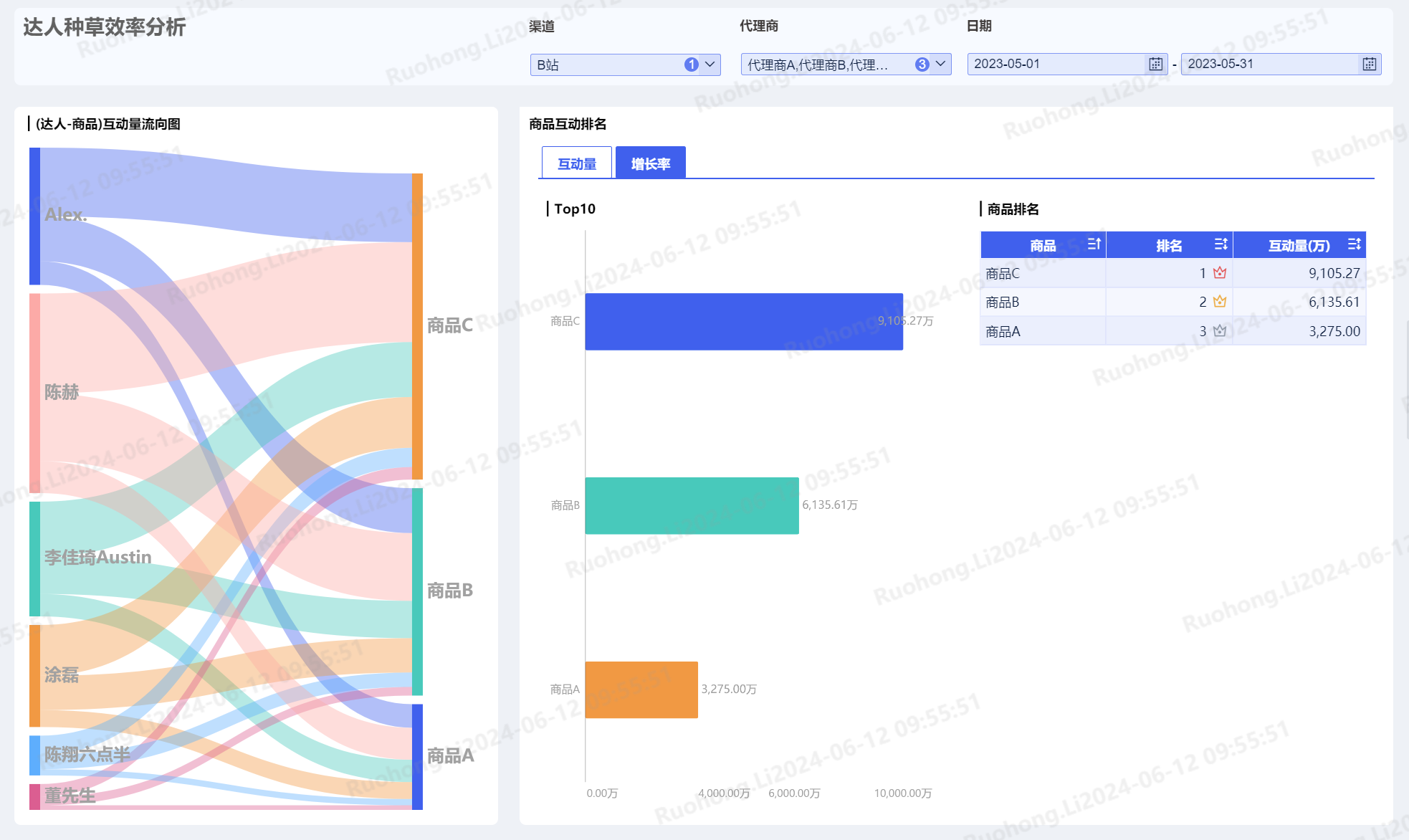Image resolution: width=1409 pixels, height=840 pixels.
Task: Click the Alex. node in Sankey chart
Action: 34,215
